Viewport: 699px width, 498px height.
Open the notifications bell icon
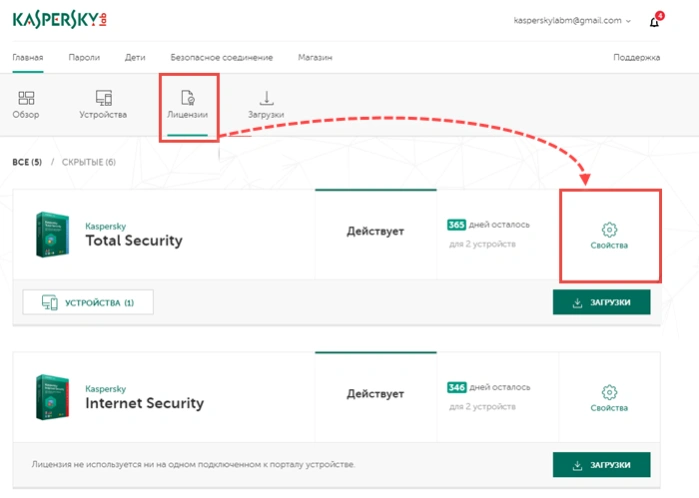tap(655, 21)
